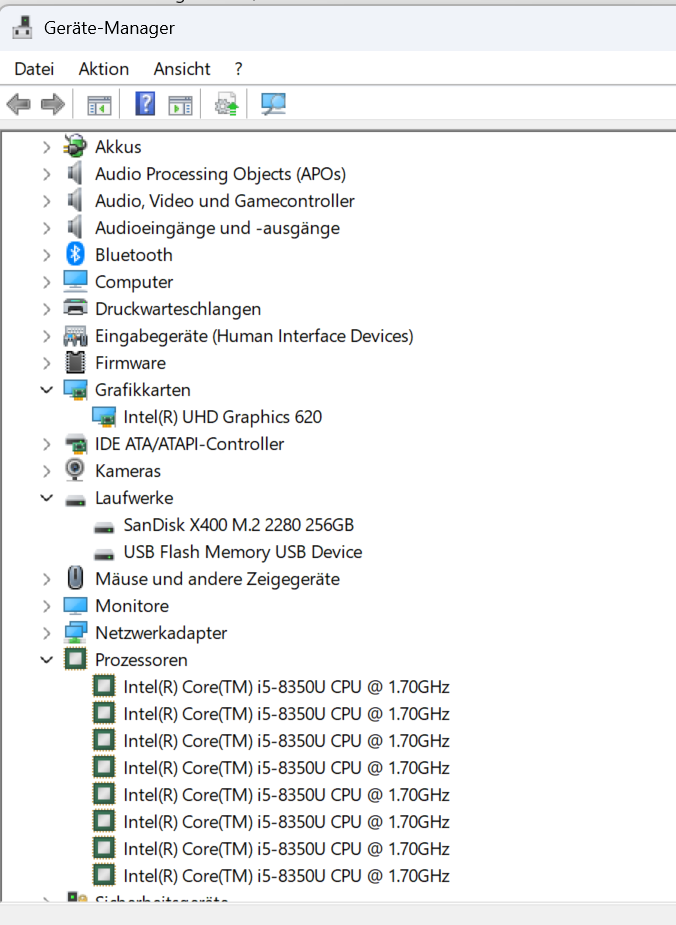Expand the Monitore category
The image size is (676, 925).
pyautogui.click(x=47, y=606)
